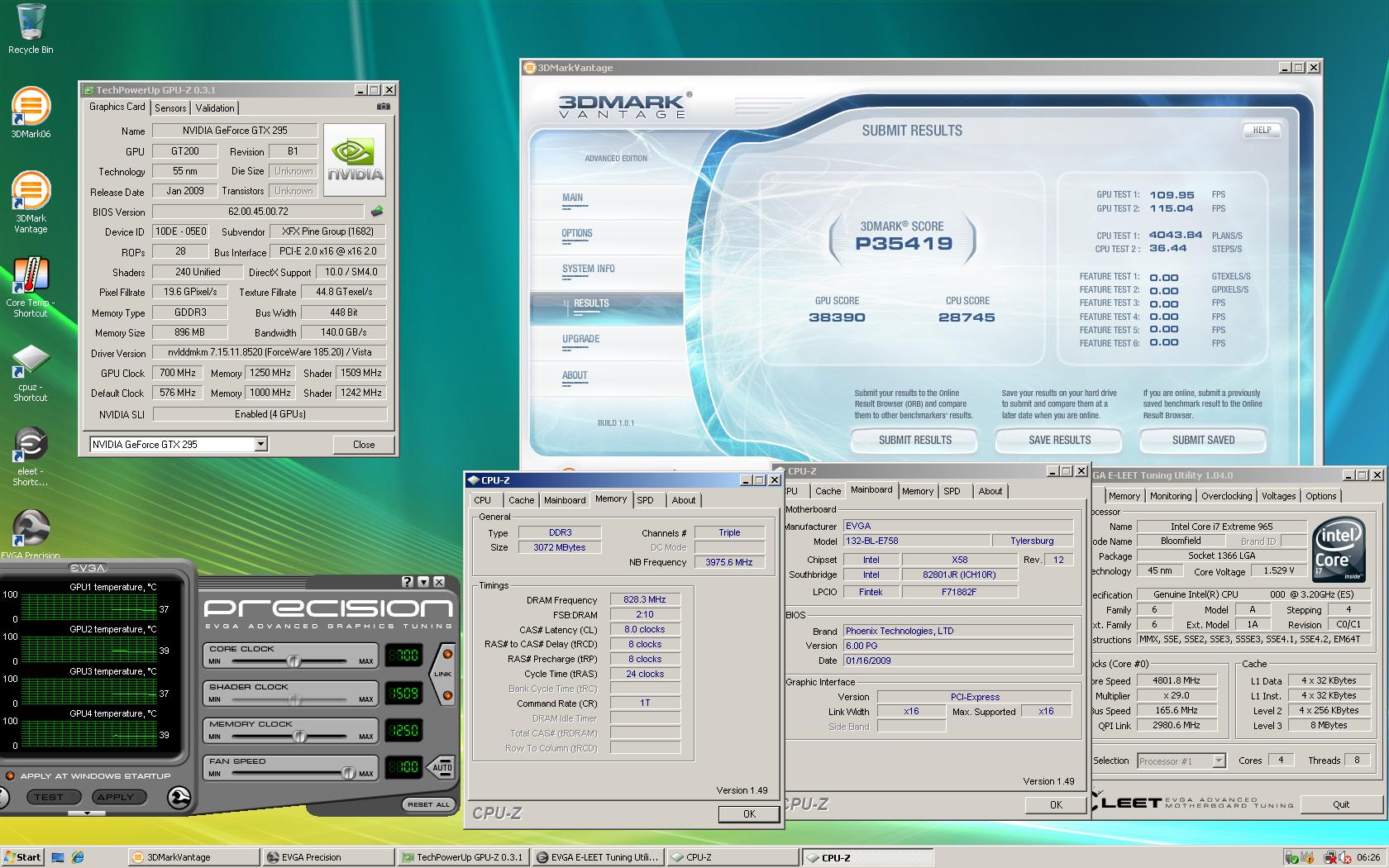Adjust the Core Clock slider handle

coord(294,661)
